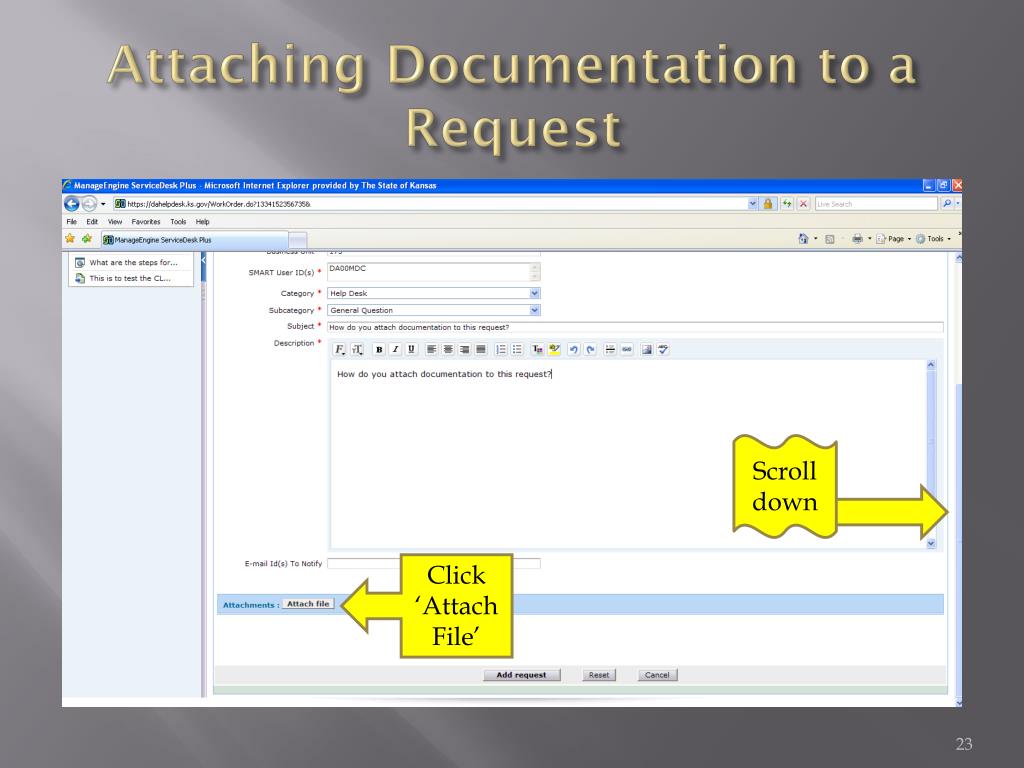1024x768 pixels.
Task: Click the Attach file button
Action: [x=308, y=604]
